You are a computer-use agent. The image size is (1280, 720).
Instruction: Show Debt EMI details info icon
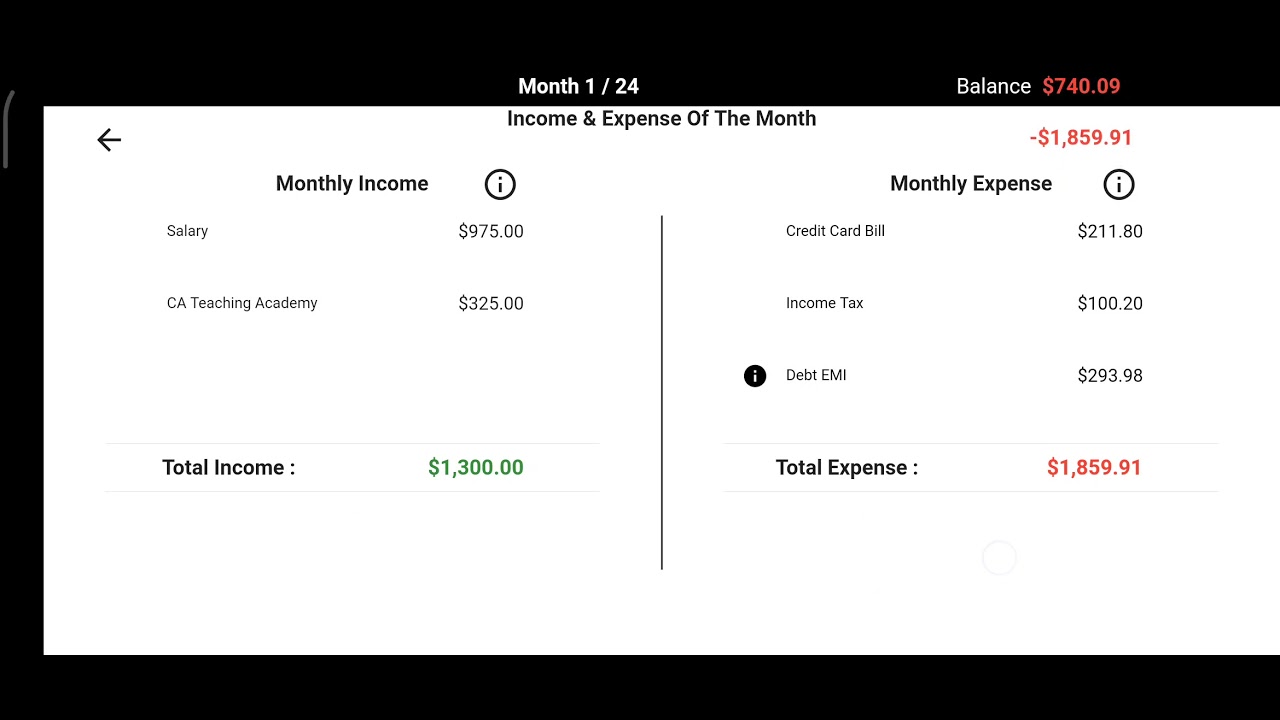point(755,376)
